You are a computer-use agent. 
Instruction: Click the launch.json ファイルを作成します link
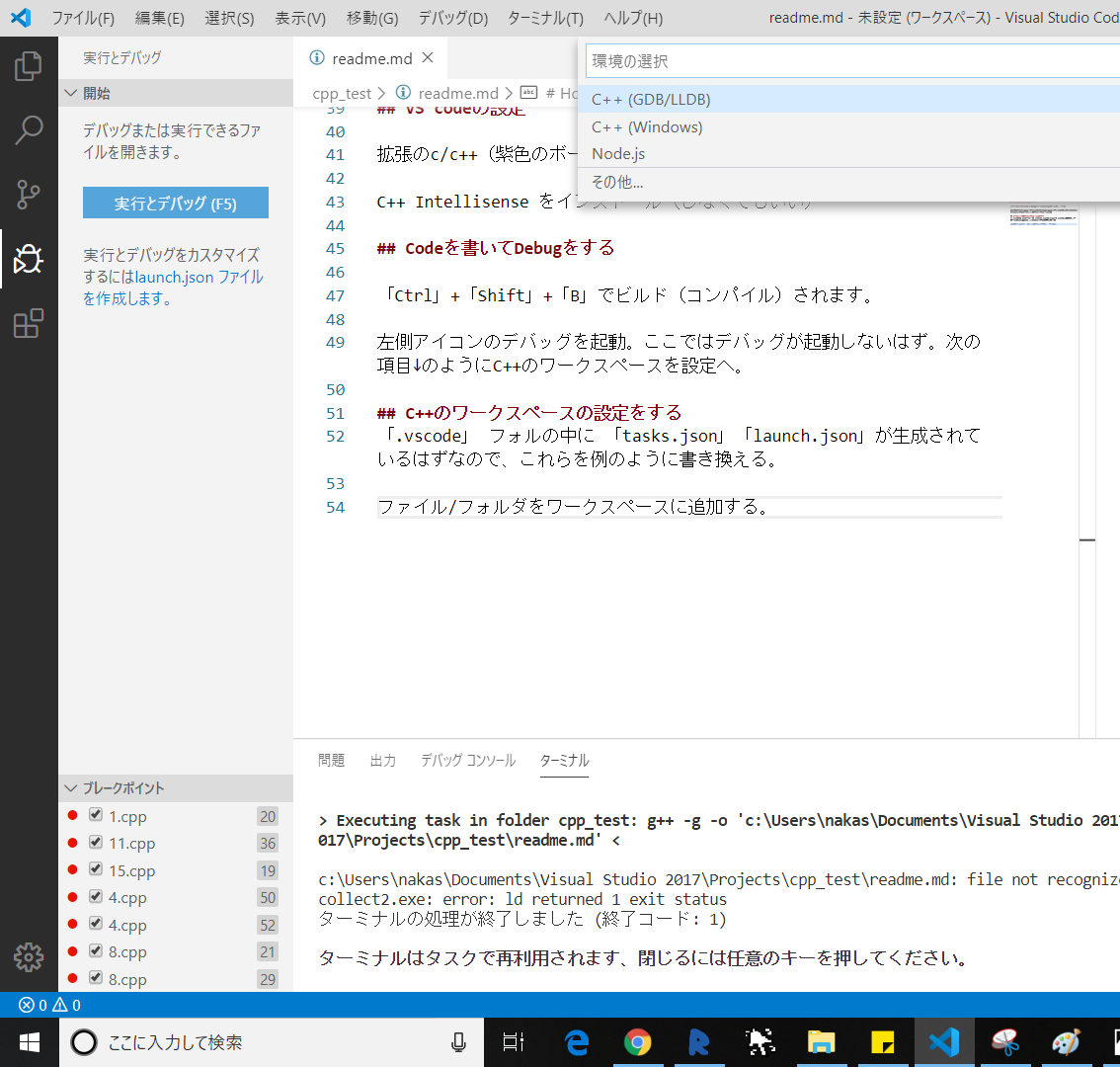(x=173, y=287)
